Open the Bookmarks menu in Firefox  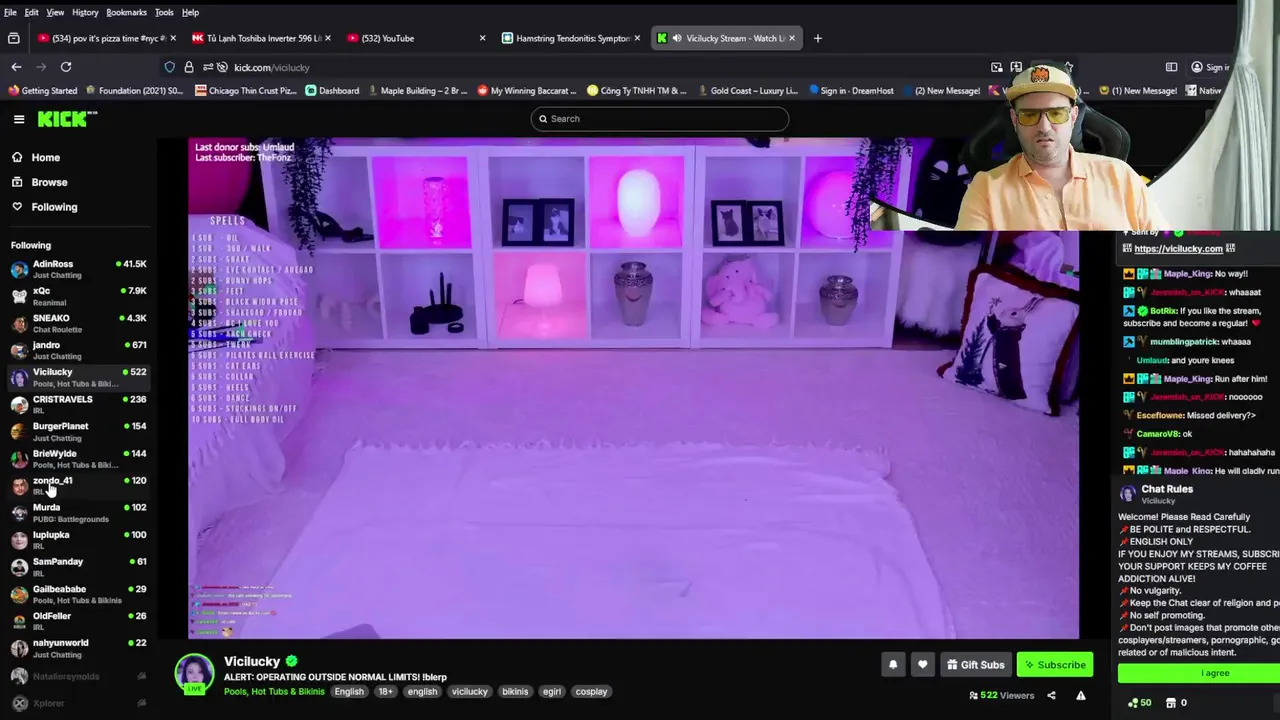click(x=126, y=12)
